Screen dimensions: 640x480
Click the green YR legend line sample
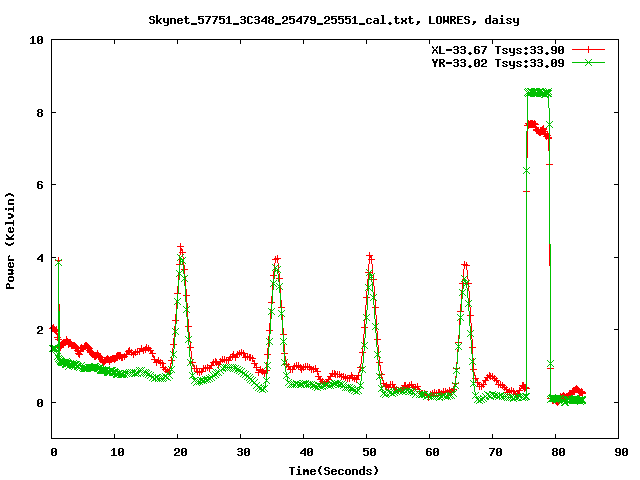[x=588, y=62]
